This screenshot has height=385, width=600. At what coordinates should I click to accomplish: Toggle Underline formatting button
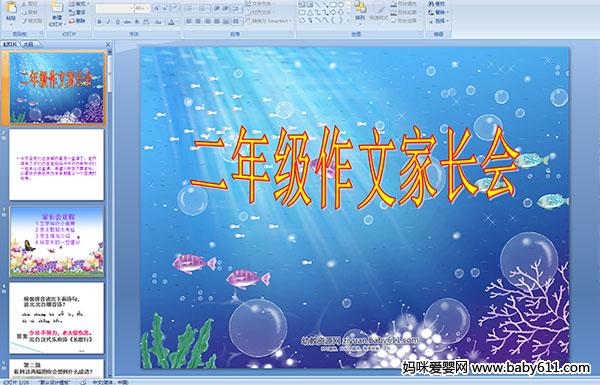[x=117, y=22]
